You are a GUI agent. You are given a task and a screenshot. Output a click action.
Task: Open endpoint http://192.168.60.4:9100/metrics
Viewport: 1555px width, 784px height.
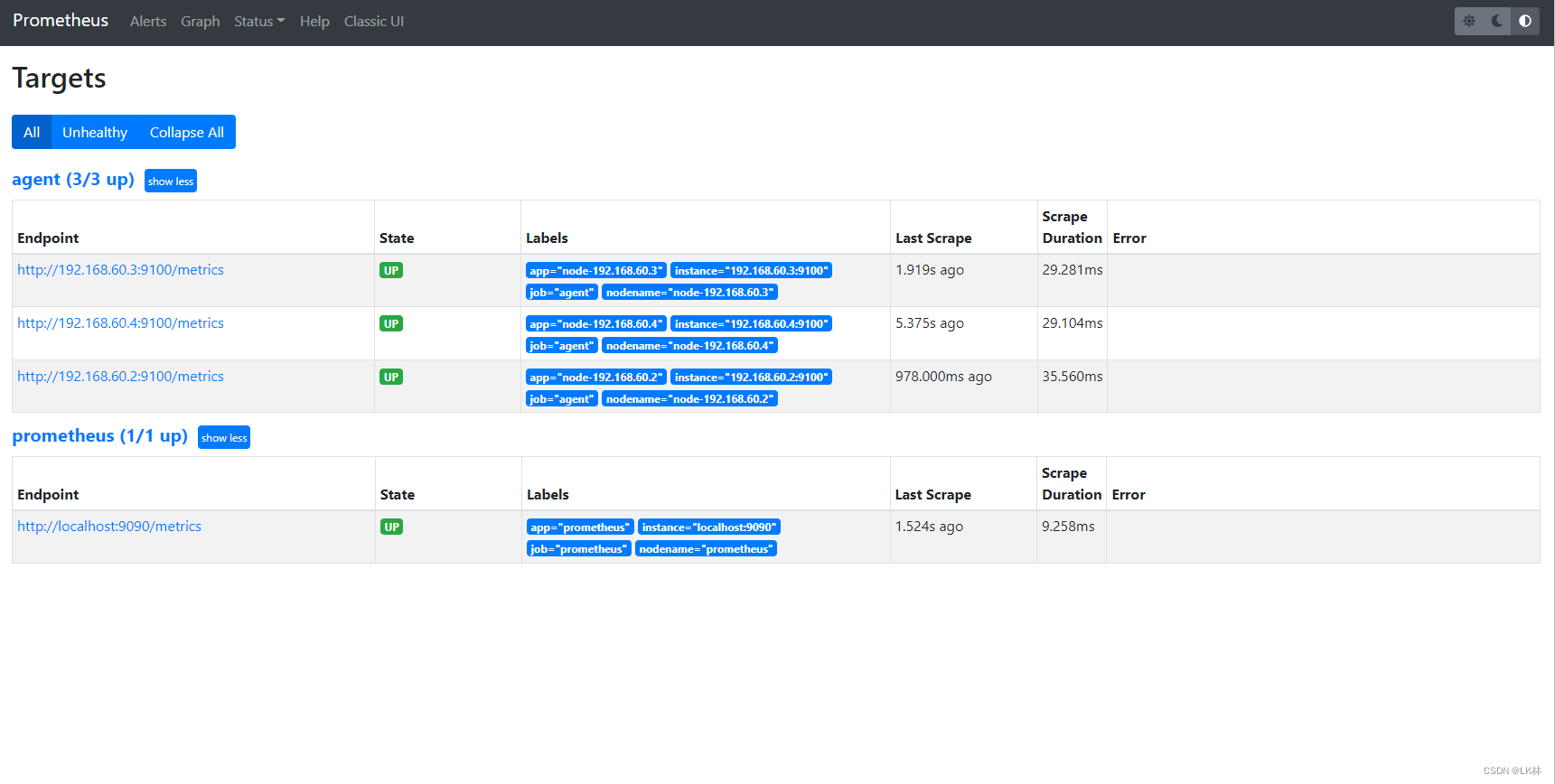coord(121,322)
